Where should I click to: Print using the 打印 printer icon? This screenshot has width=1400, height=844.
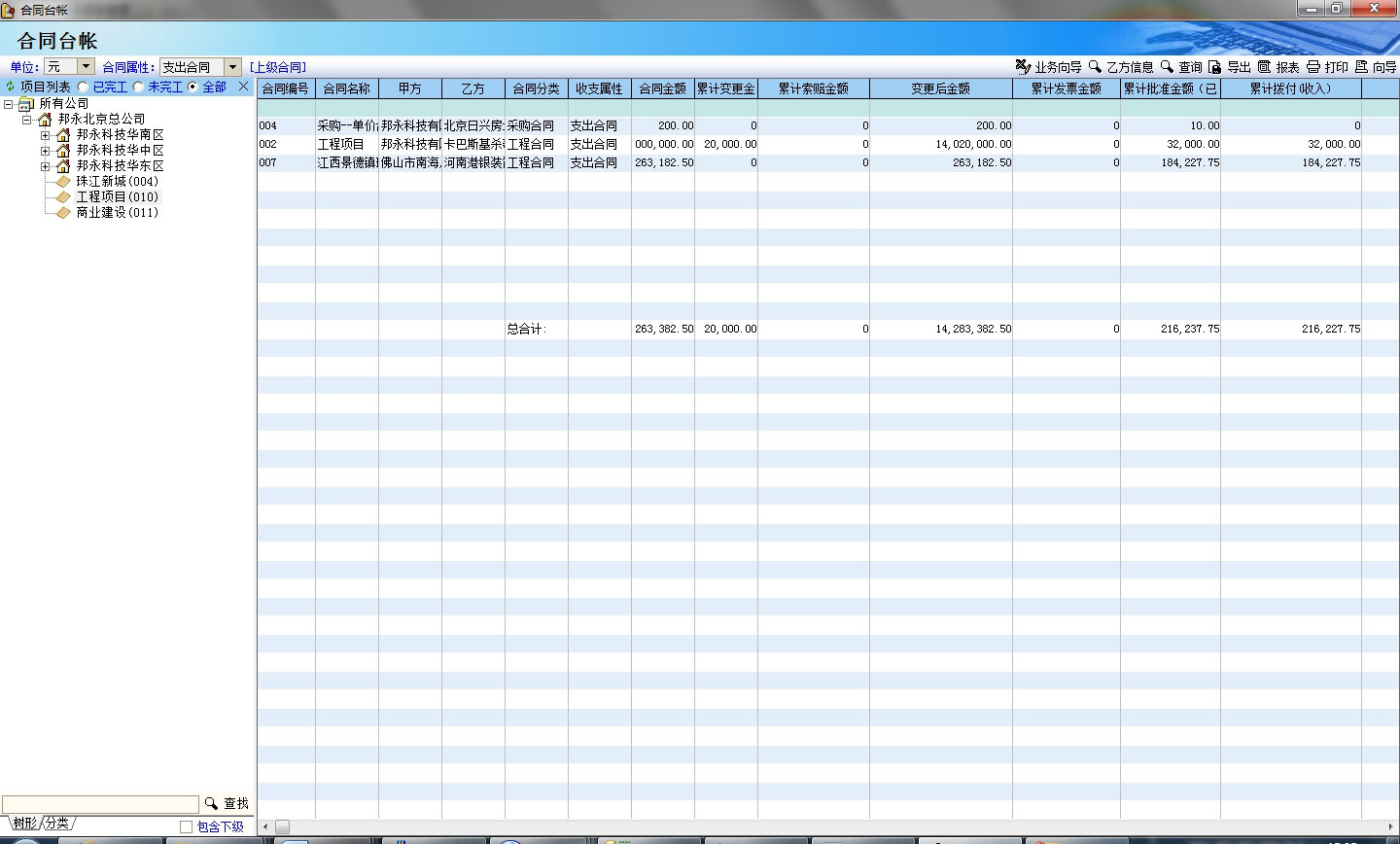(x=1313, y=67)
